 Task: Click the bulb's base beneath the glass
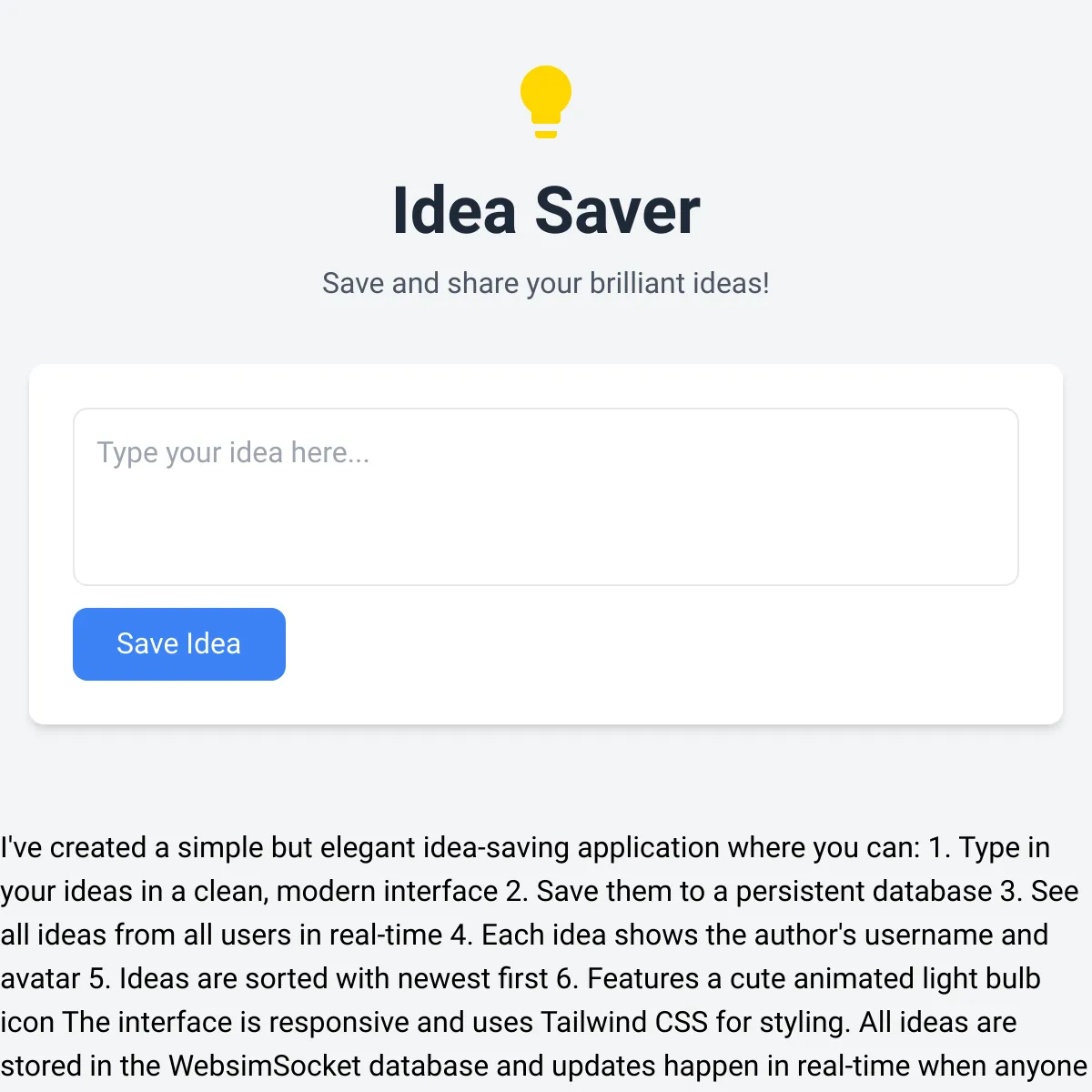[545, 132]
